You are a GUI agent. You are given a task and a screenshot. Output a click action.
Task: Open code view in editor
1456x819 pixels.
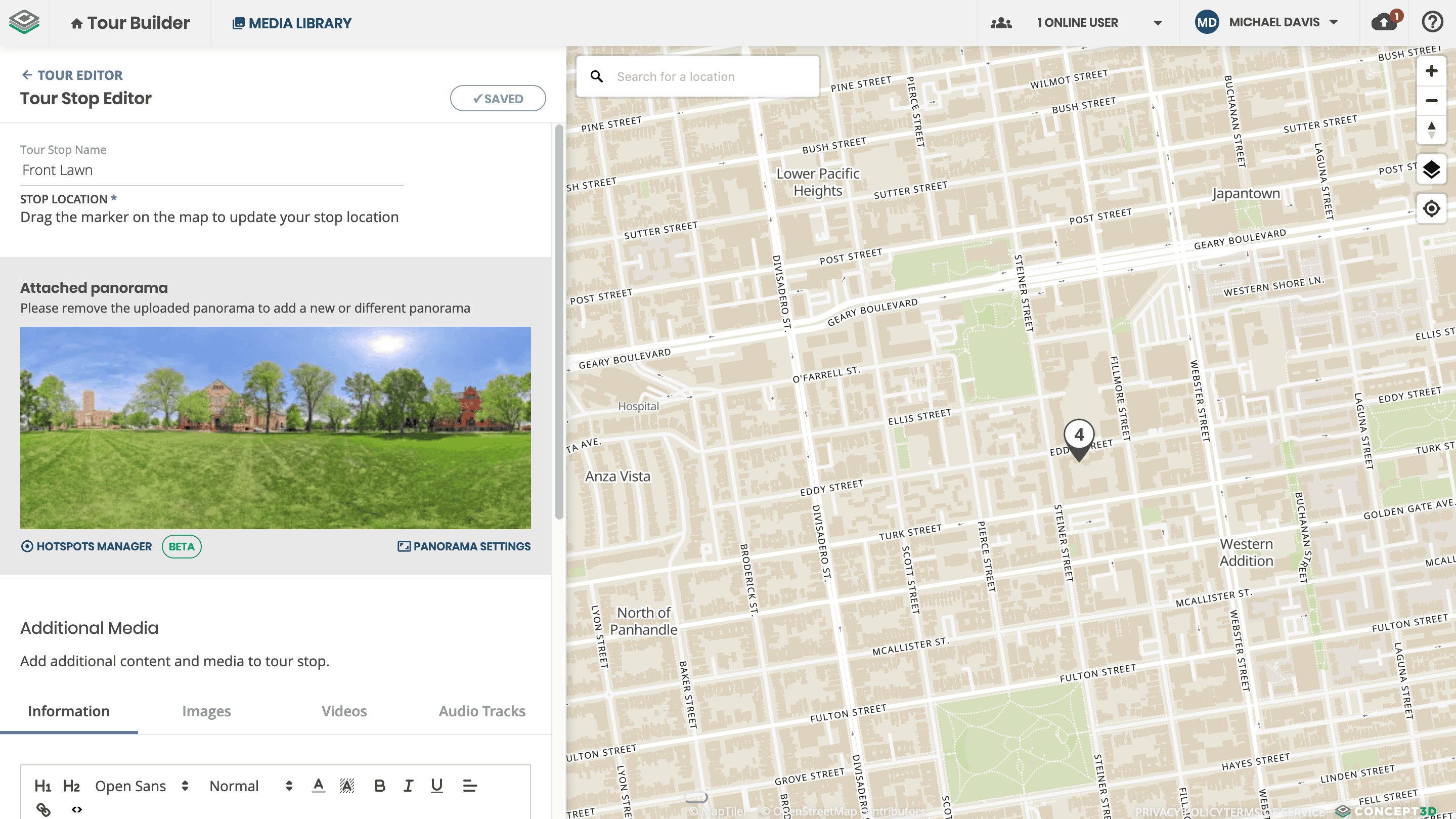pyautogui.click(x=77, y=809)
